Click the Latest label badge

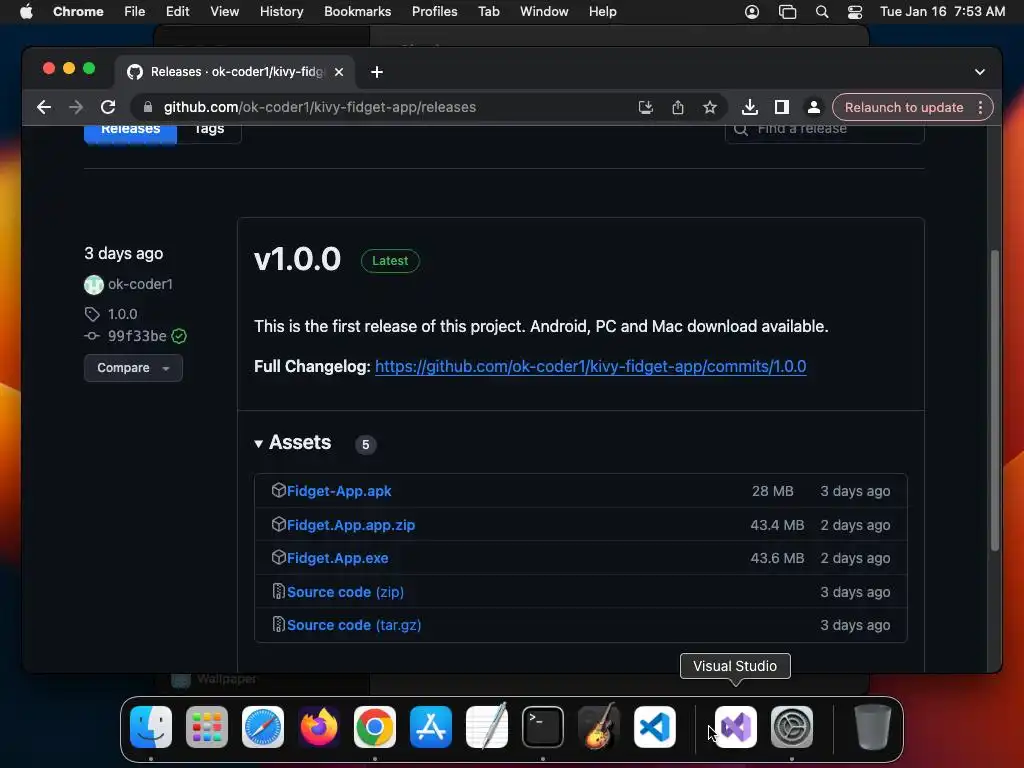[x=390, y=261]
